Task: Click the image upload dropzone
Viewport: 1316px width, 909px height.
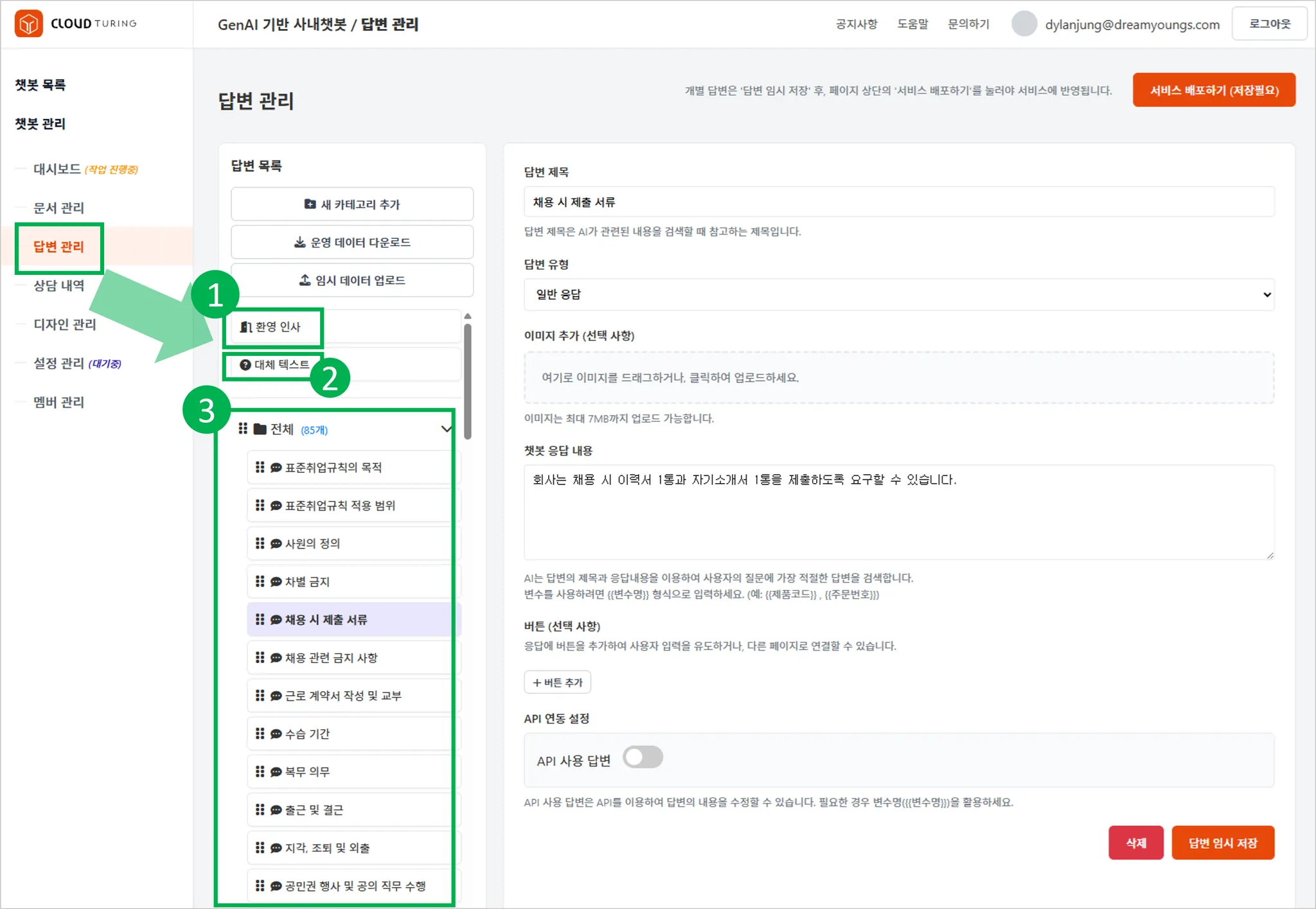Action: tap(898, 378)
